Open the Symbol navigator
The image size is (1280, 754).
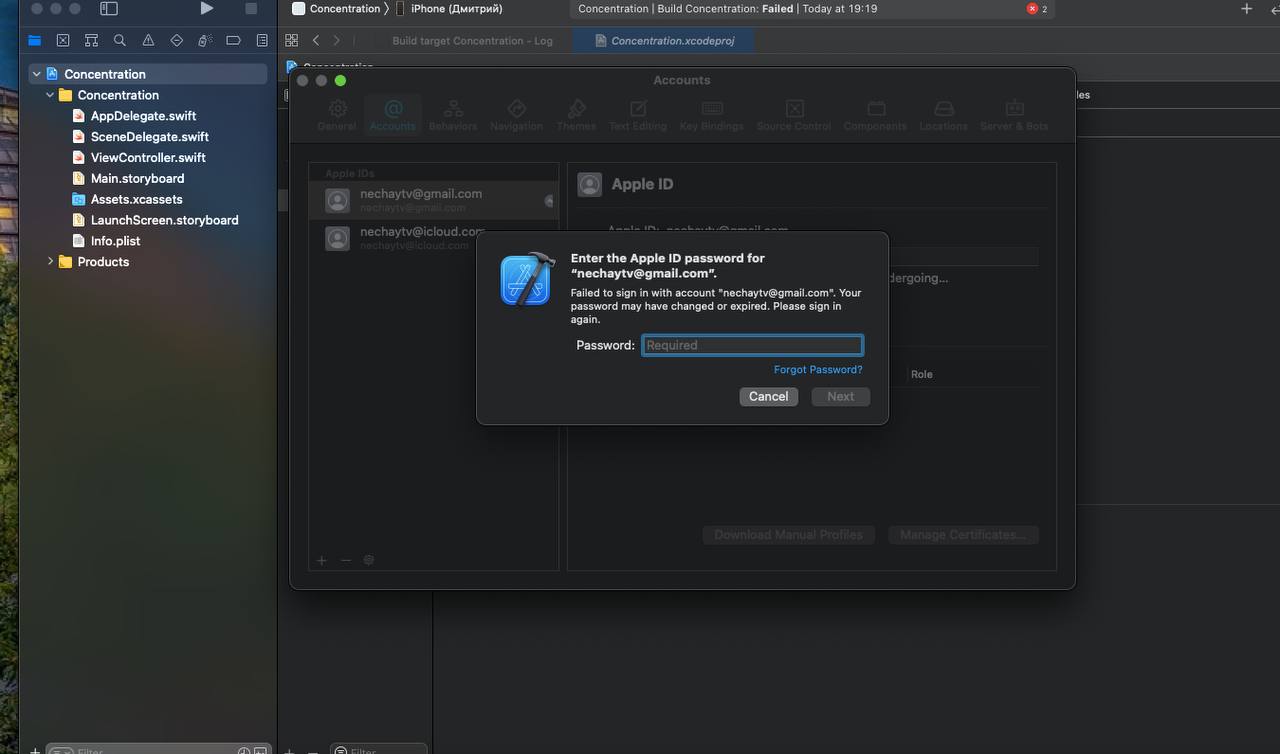[x=91, y=41]
